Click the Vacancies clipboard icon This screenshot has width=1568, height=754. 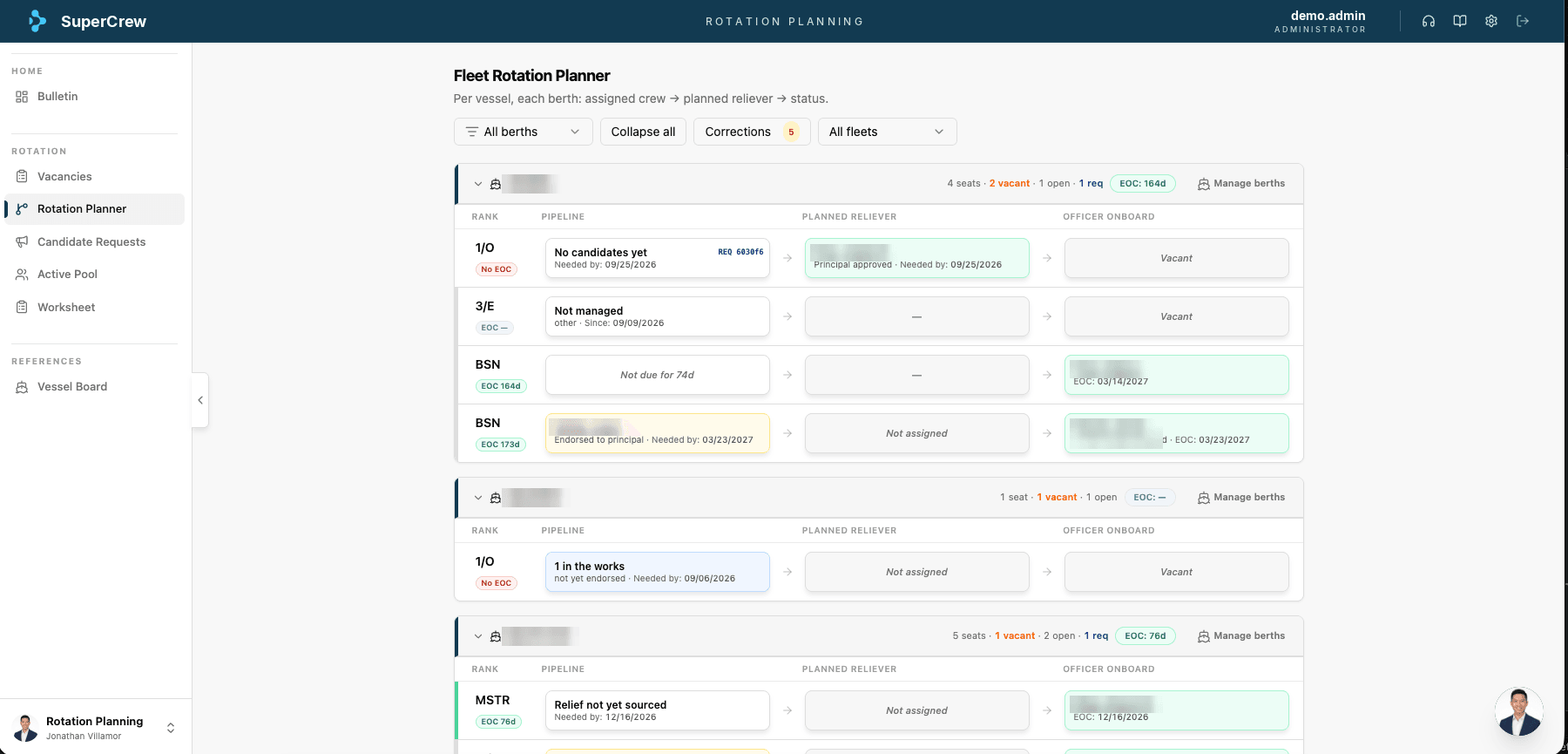tap(22, 176)
